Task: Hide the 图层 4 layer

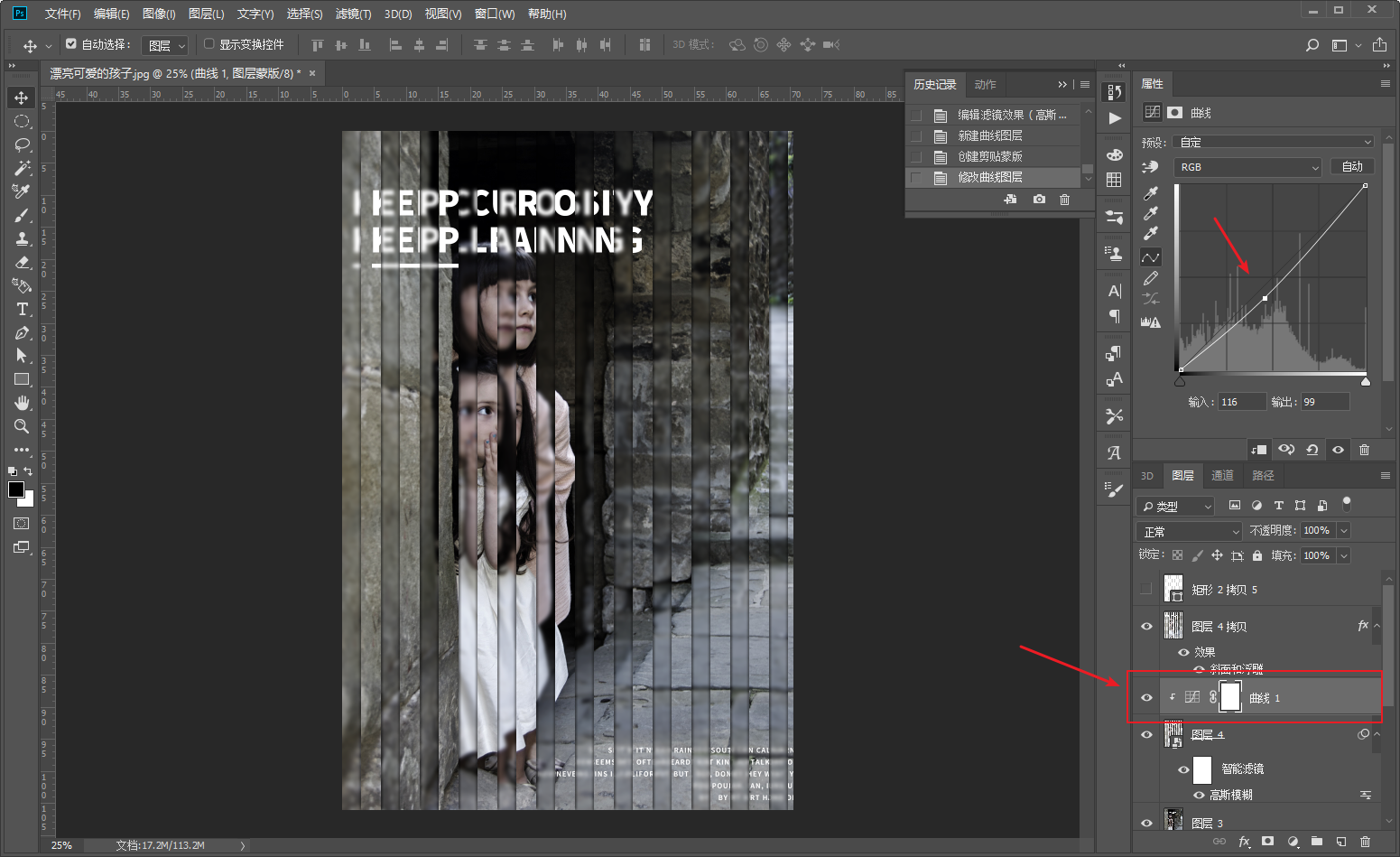Action: (x=1146, y=734)
